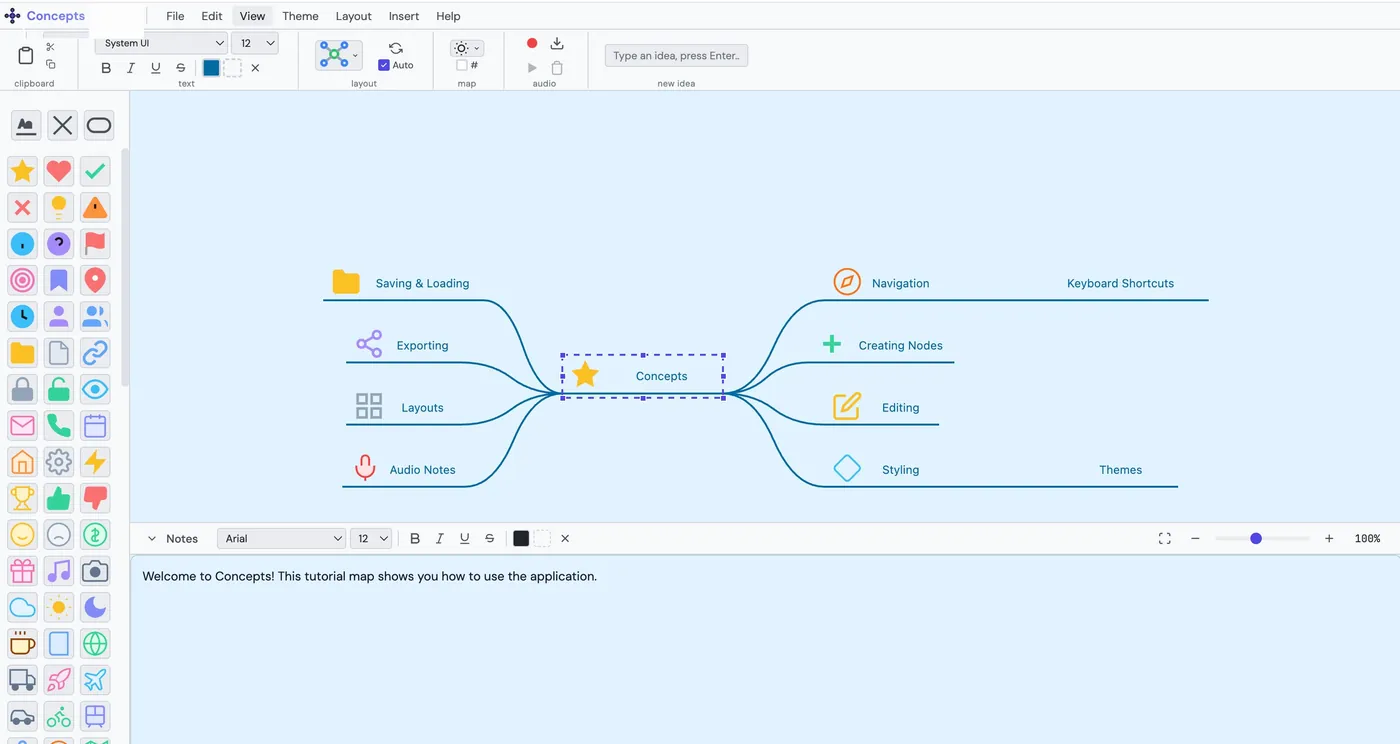
Task: Start audio recording with the red button
Action: [x=532, y=43]
